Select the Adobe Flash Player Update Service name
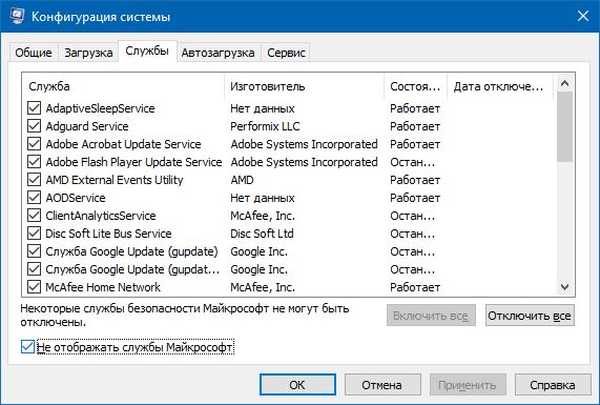The width and height of the screenshot is (600, 405). 134,162
